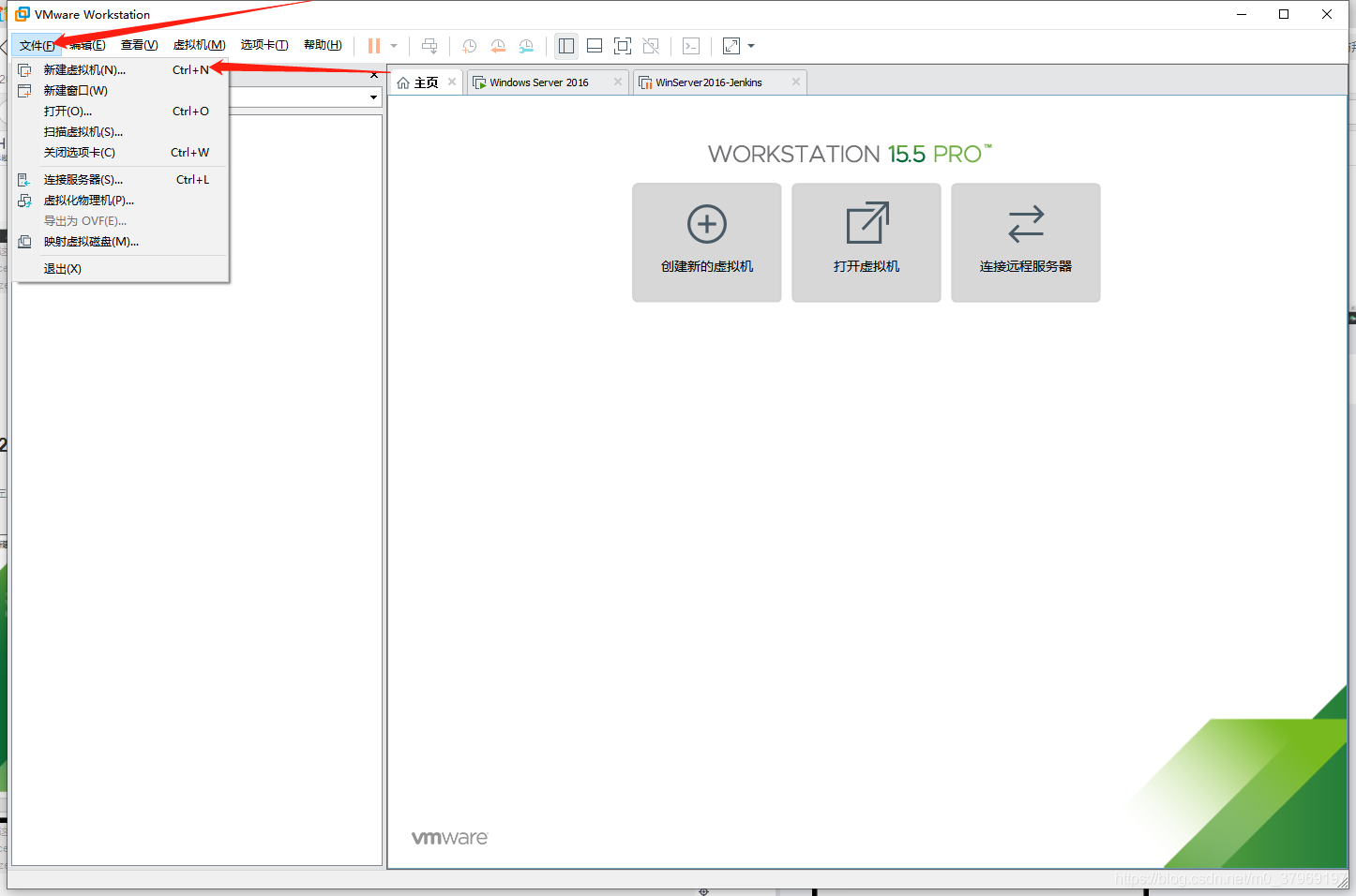Click the Revert to snapshot icon

pos(498,46)
